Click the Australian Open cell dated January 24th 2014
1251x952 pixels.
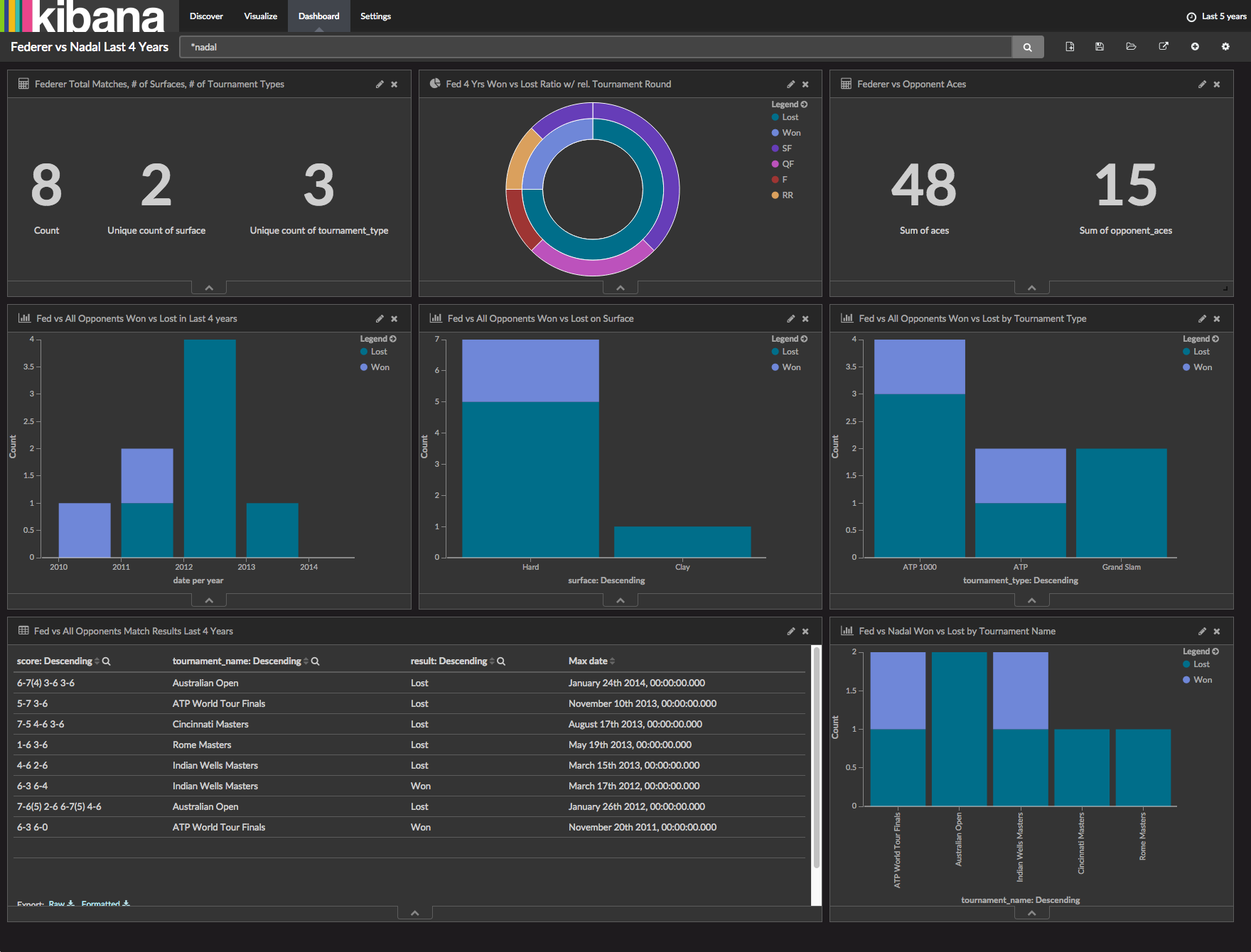point(205,683)
